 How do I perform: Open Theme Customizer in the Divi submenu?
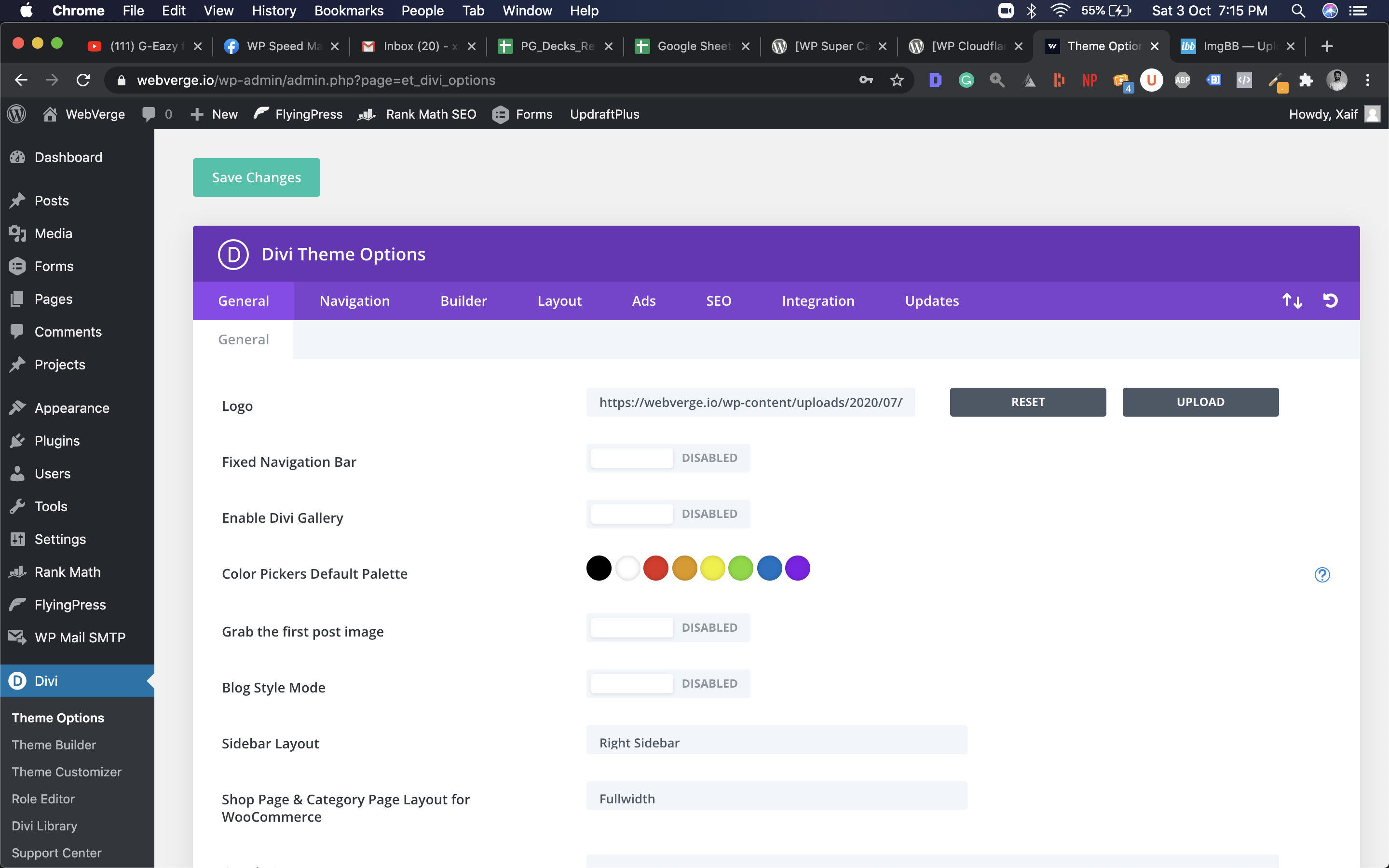pyautogui.click(x=67, y=772)
